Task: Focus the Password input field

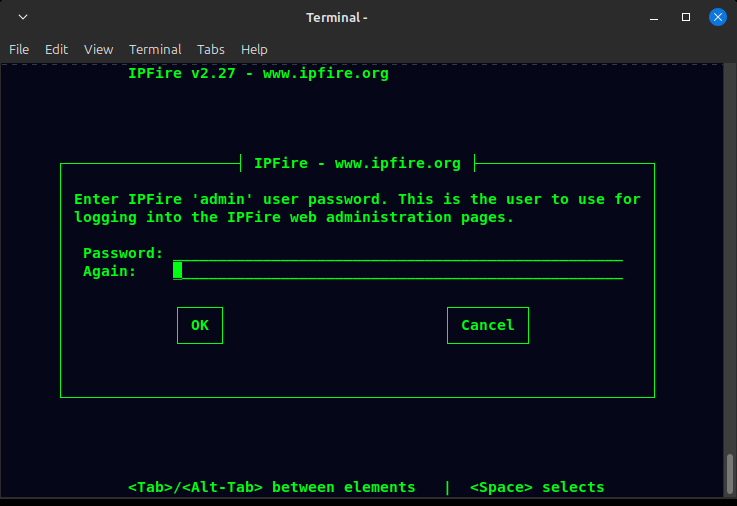Action: point(398,253)
